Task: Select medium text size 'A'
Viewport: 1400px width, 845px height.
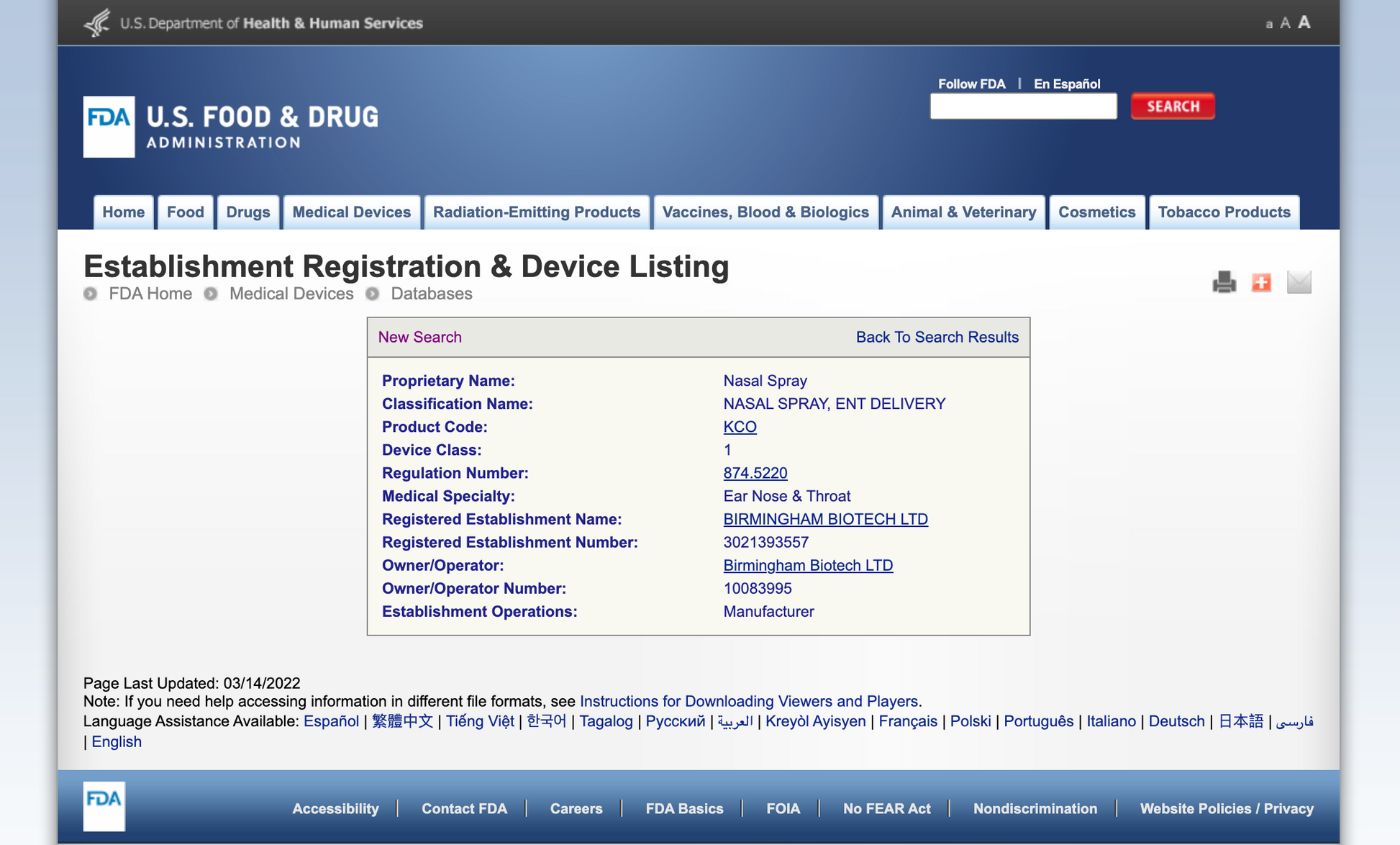Action: [1285, 23]
